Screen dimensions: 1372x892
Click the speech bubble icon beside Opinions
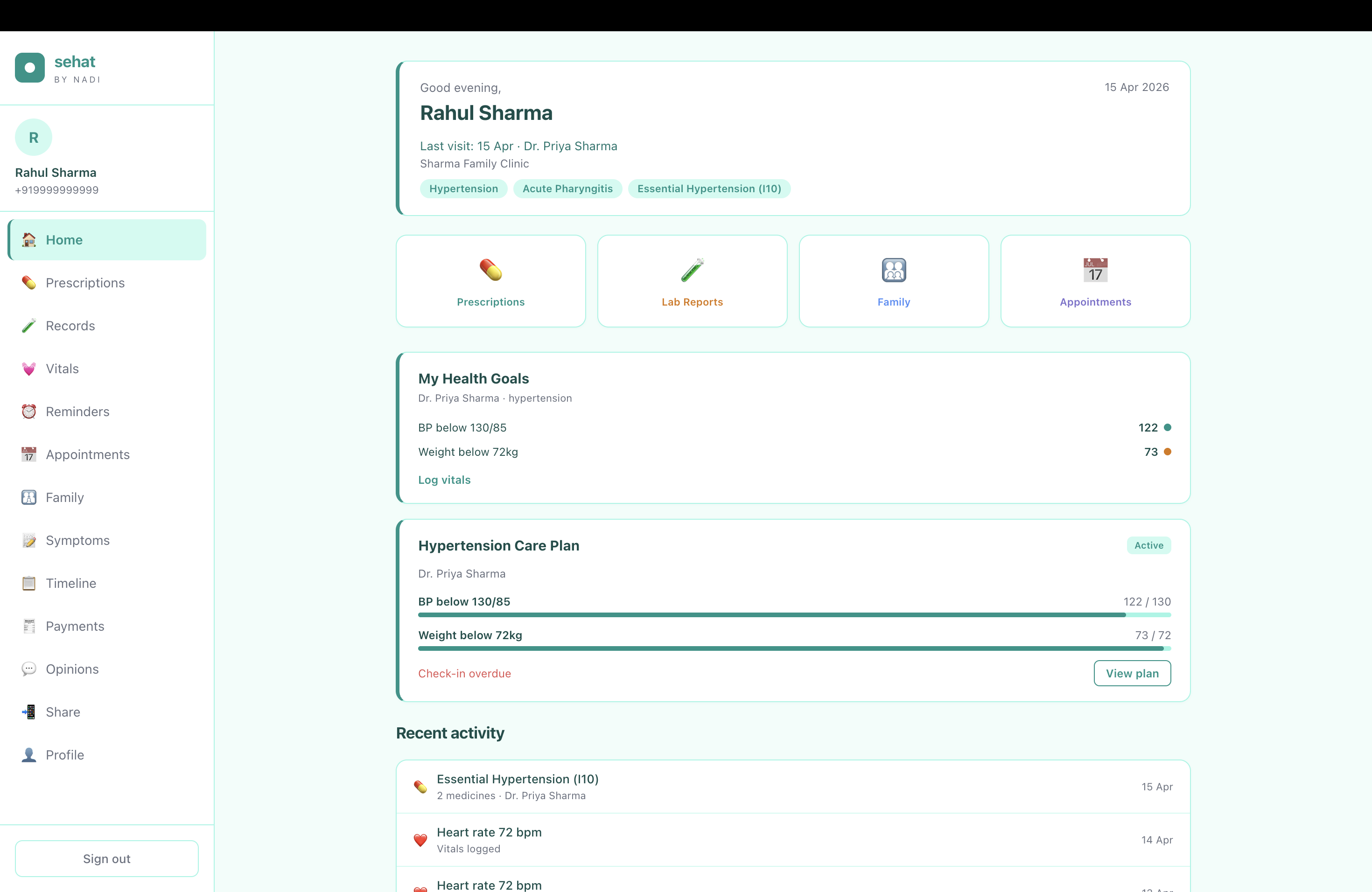(29, 669)
